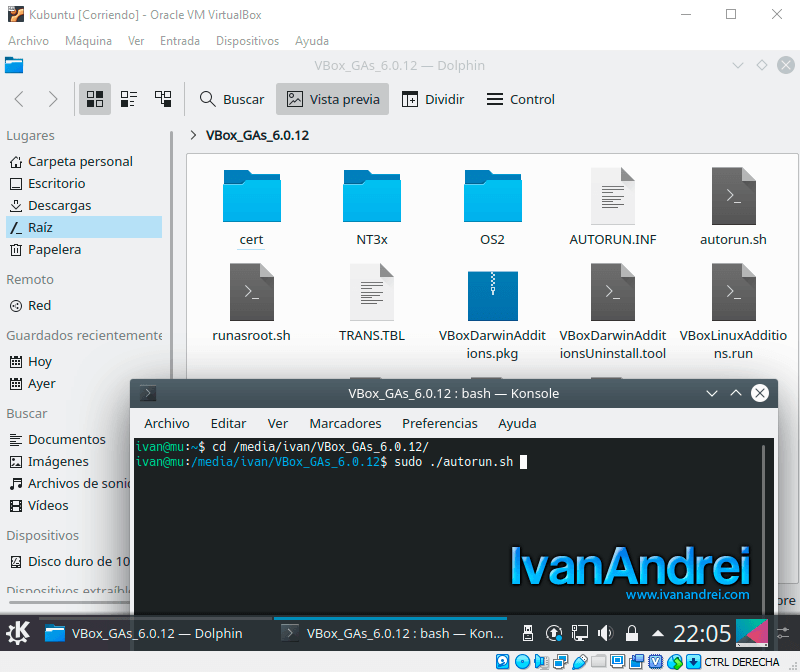Screen dimensions: 800x672
Task: Show files saved Ayer
Action: 84,384
